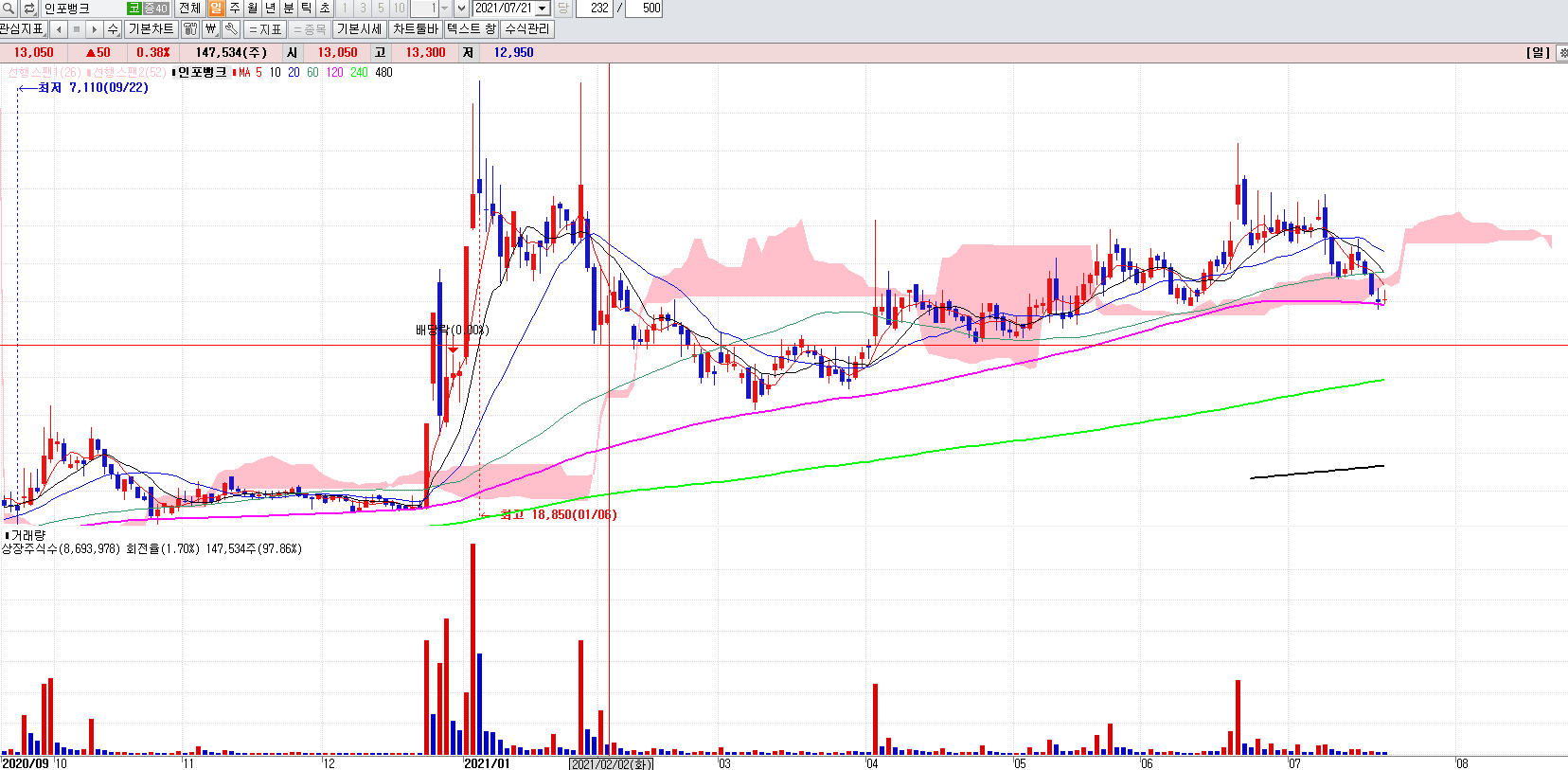Click the 기본차트 button
The height and width of the screenshot is (770, 1568).
coord(151,29)
